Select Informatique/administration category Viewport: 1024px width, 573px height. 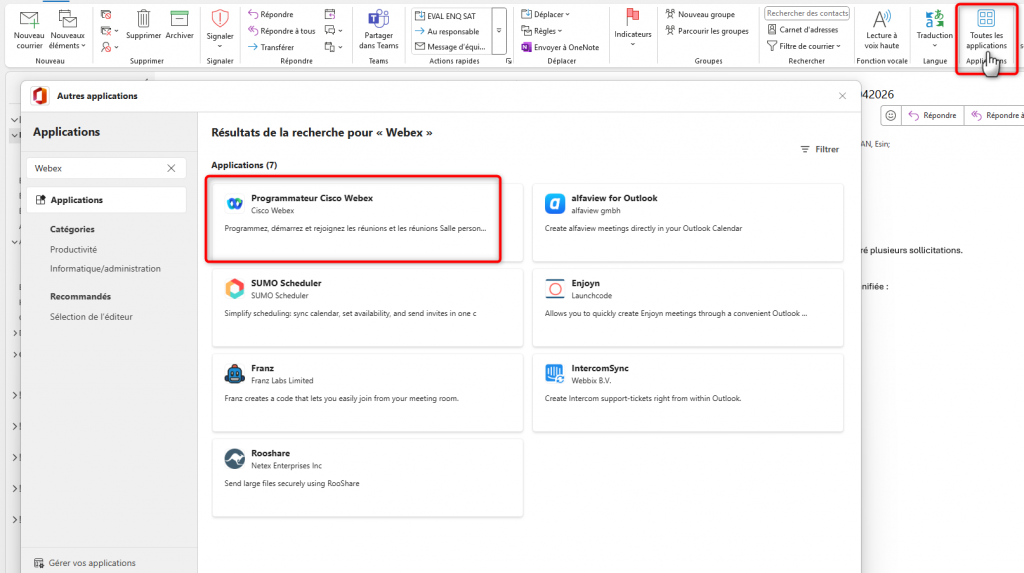(x=105, y=269)
